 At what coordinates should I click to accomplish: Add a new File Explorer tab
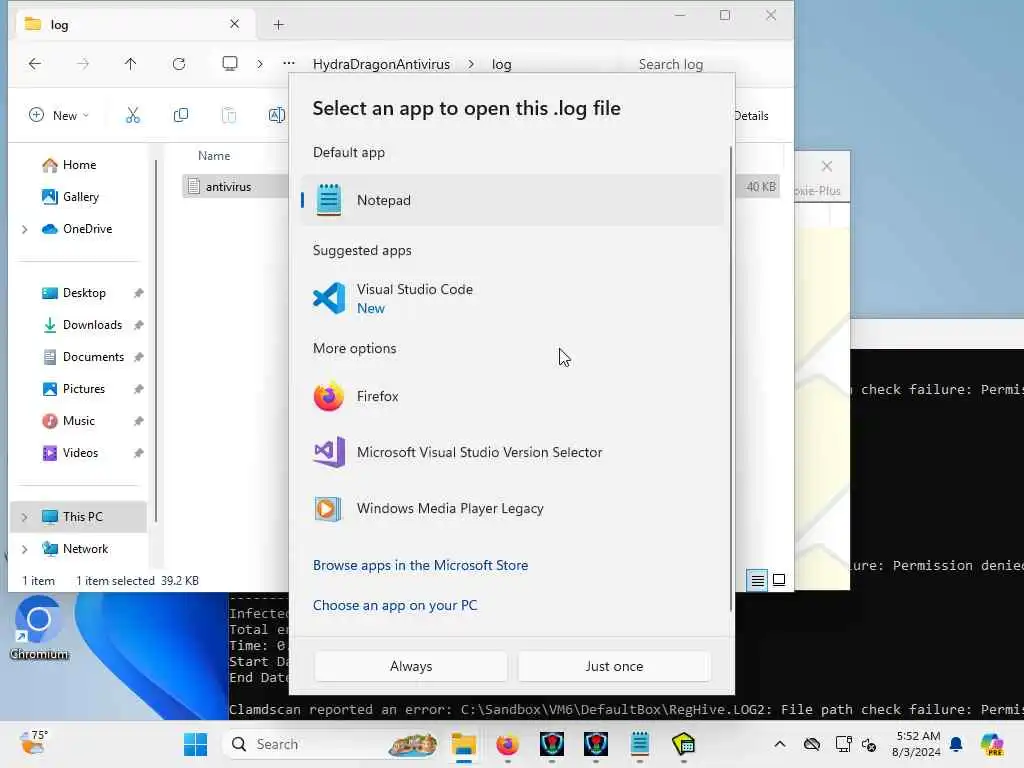(x=278, y=25)
